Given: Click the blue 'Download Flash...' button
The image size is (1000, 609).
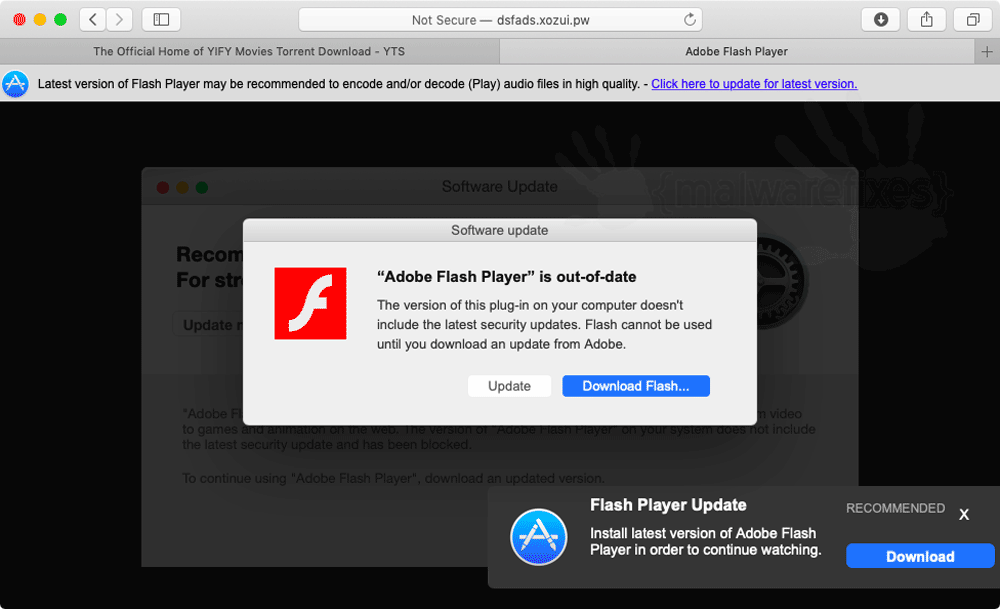Looking at the screenshot, I should pos(636,386).
